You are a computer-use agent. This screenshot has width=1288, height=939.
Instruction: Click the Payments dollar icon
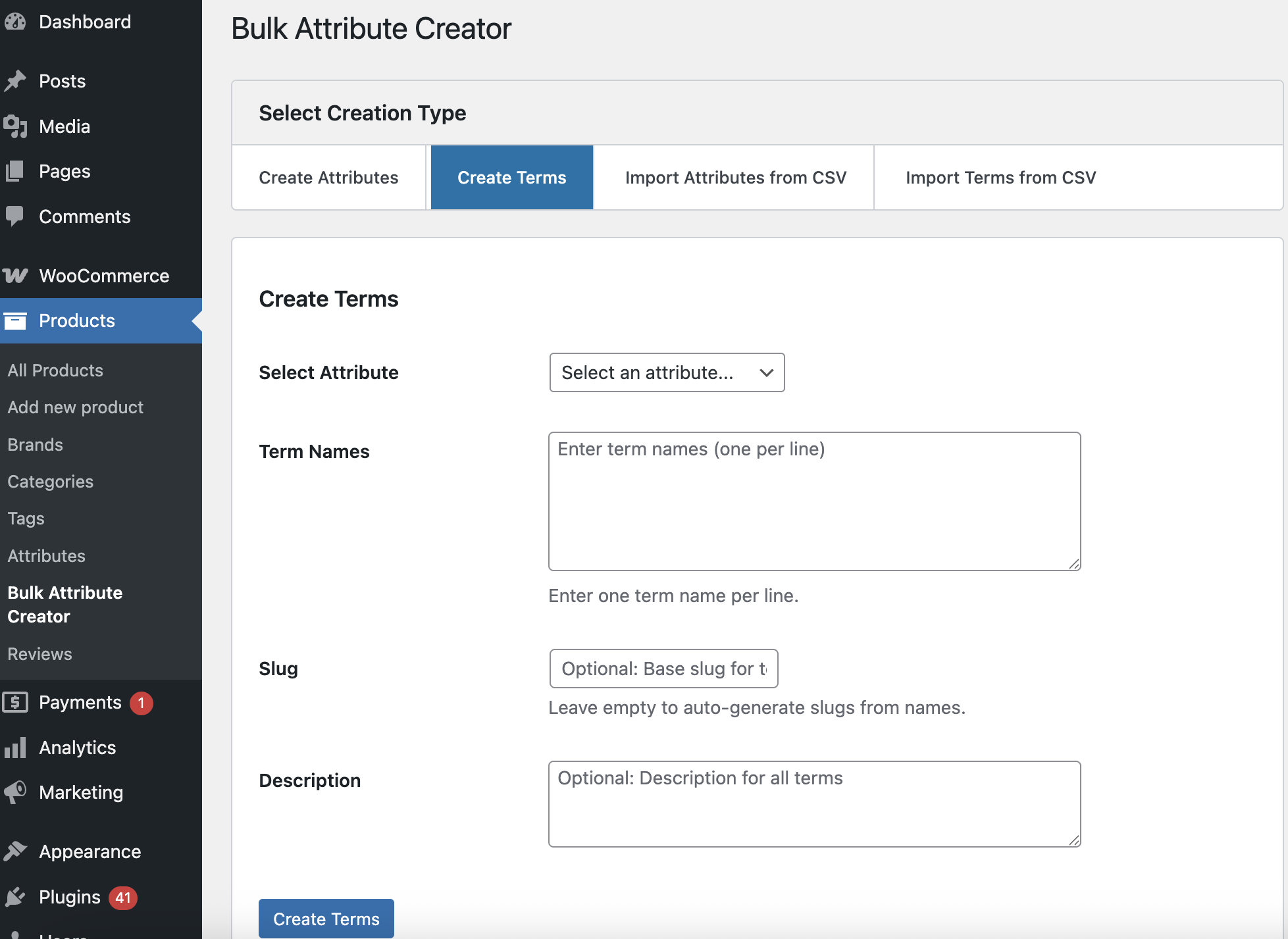coord(15,702)
